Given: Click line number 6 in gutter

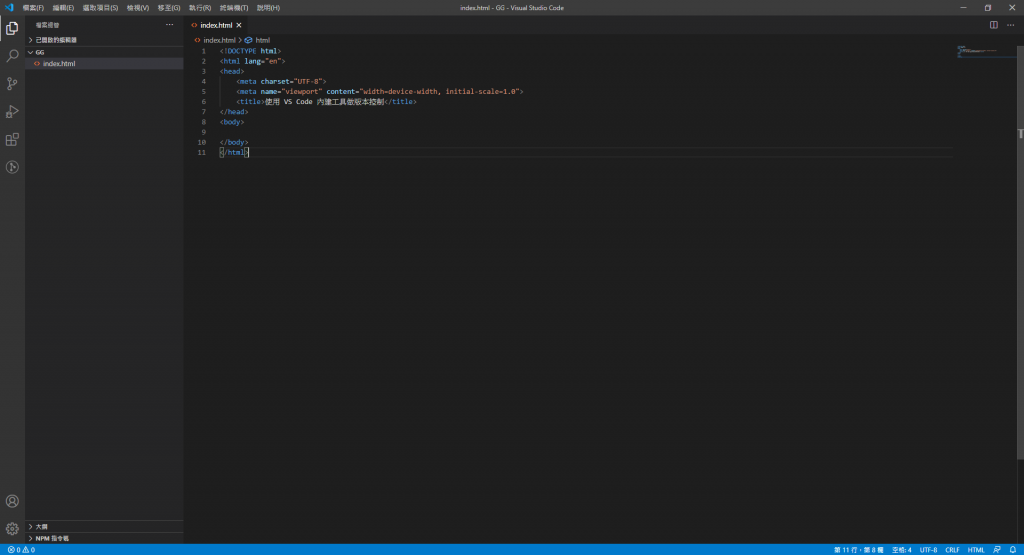Looking at the screenshot, I should click(203, 102).
